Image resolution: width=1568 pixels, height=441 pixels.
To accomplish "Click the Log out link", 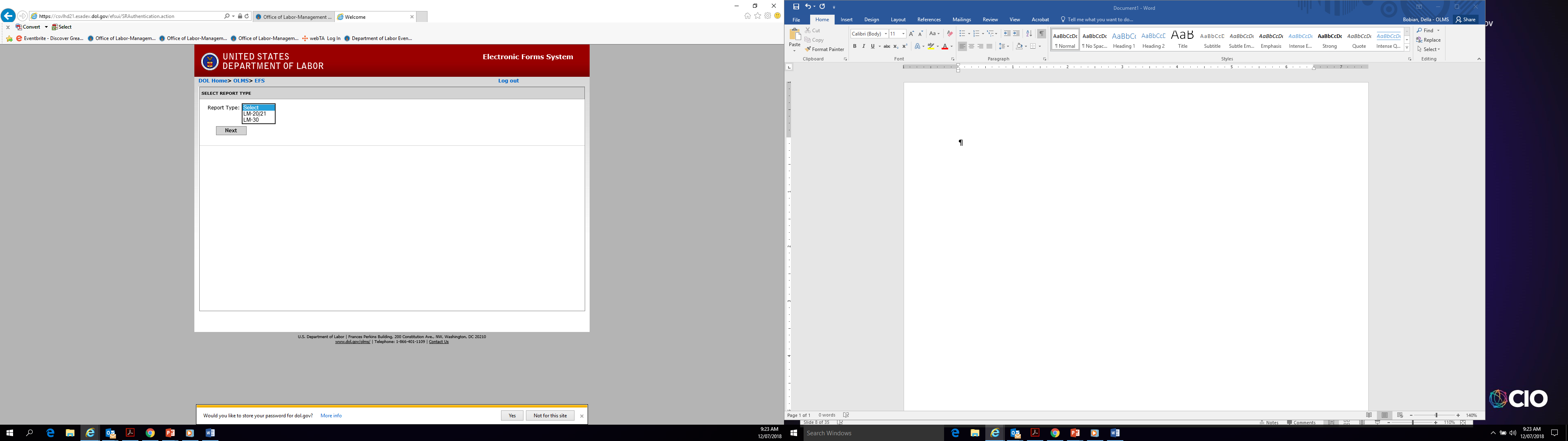I will 508,80.
